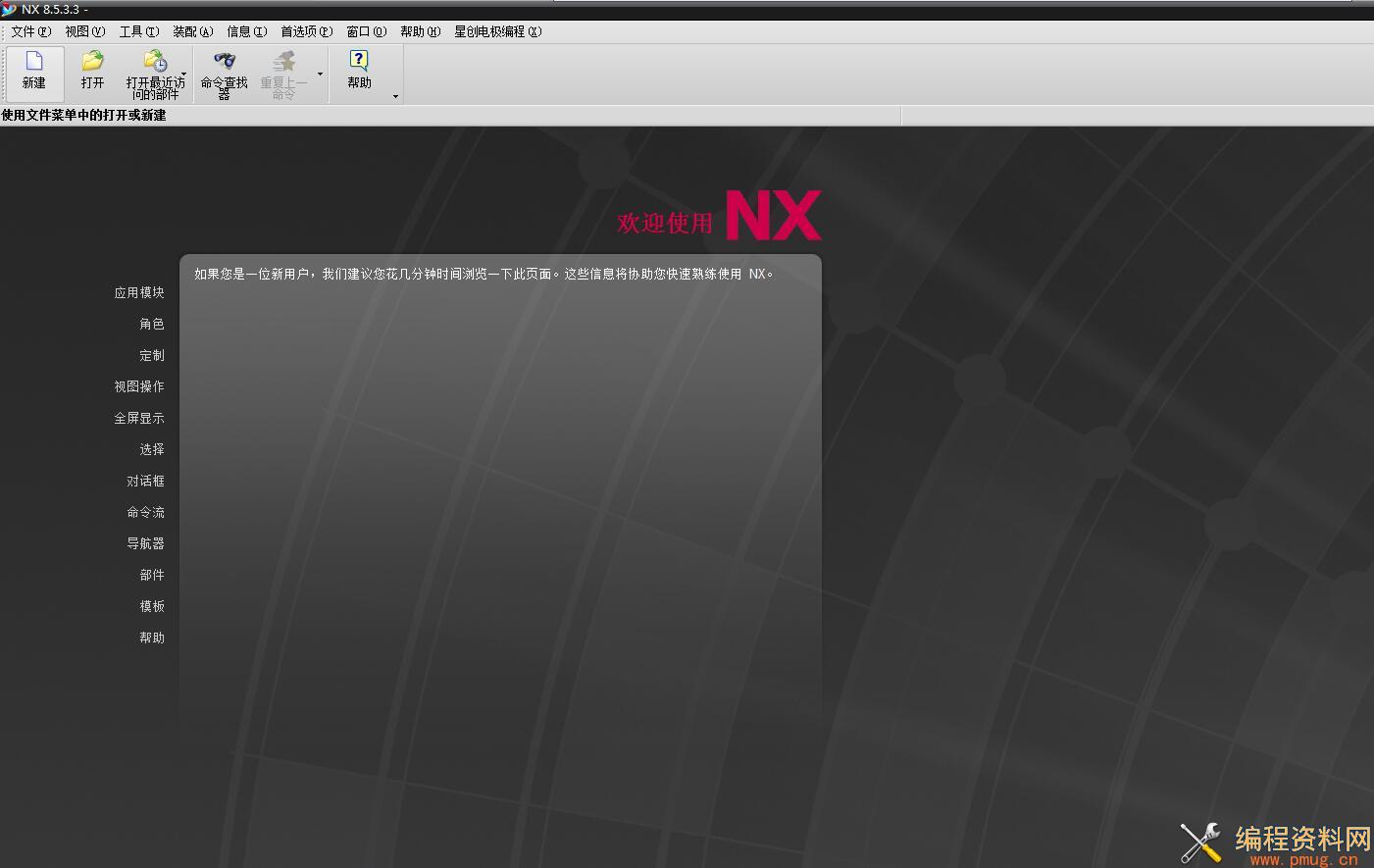The width and height of the screenshot is (1374, 868).
Task: Open the 视图(V) menu
Action: pos(85,31)
